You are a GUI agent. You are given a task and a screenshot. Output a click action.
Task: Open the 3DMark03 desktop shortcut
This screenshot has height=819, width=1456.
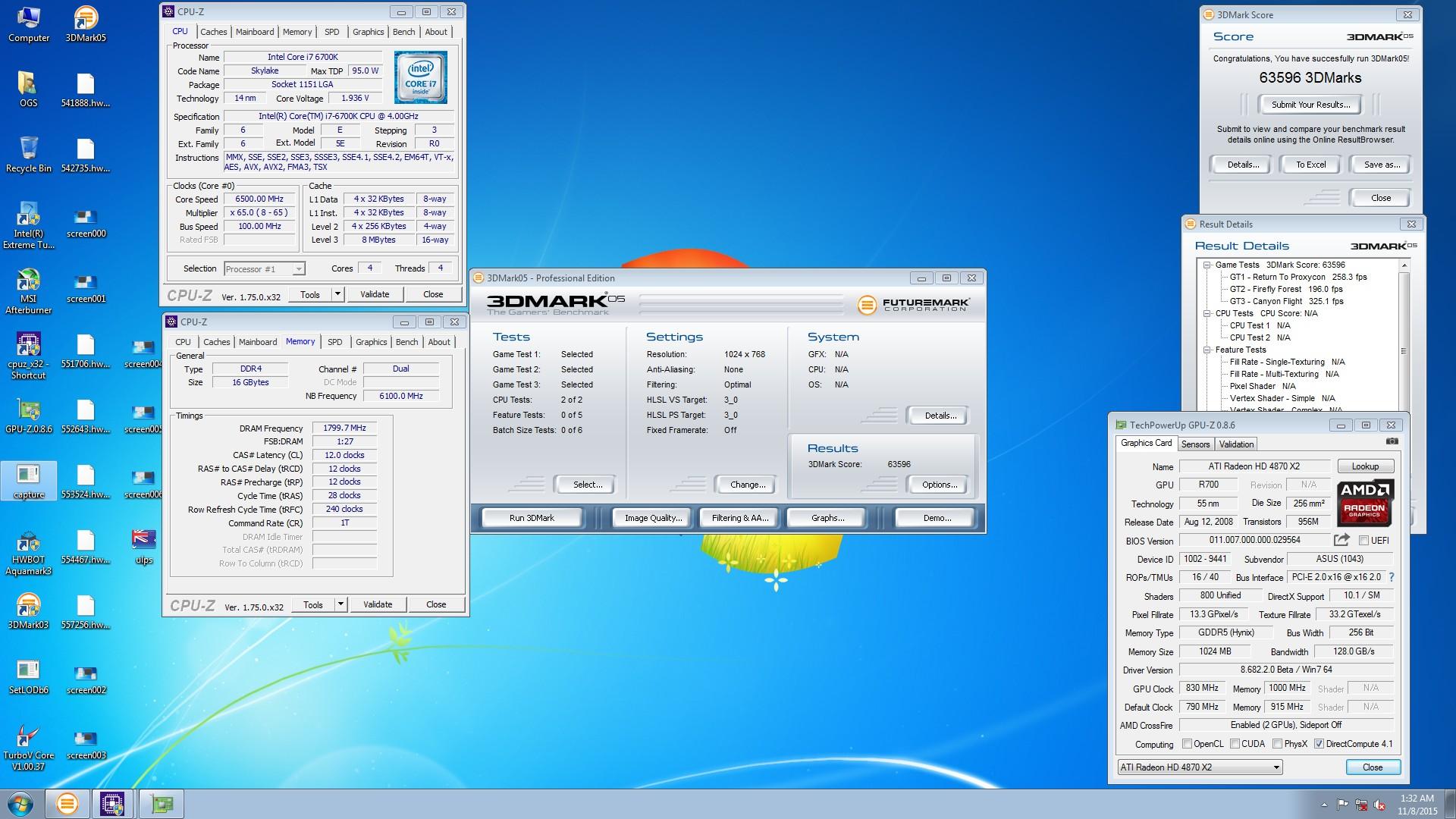click(28, 612)
